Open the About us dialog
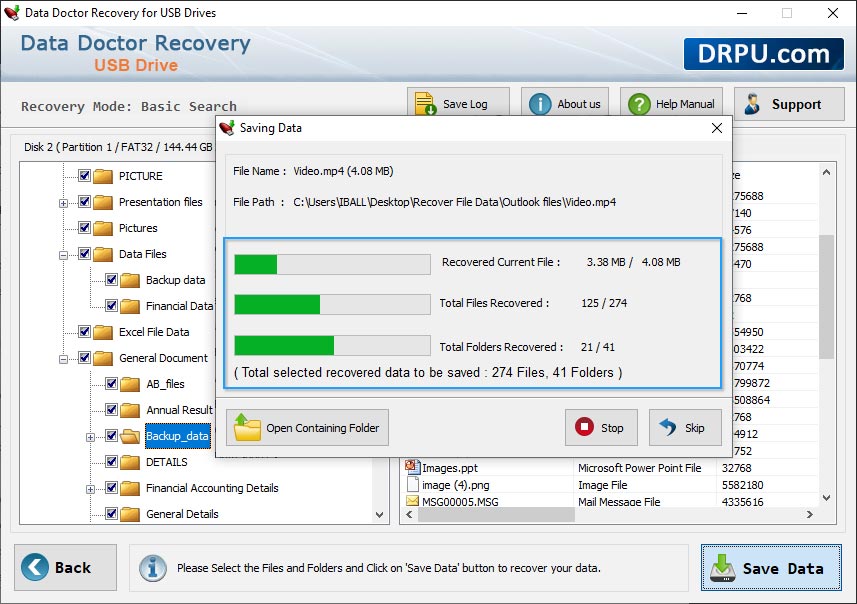The width and height of the screenshot is (857, 604). 565,103
